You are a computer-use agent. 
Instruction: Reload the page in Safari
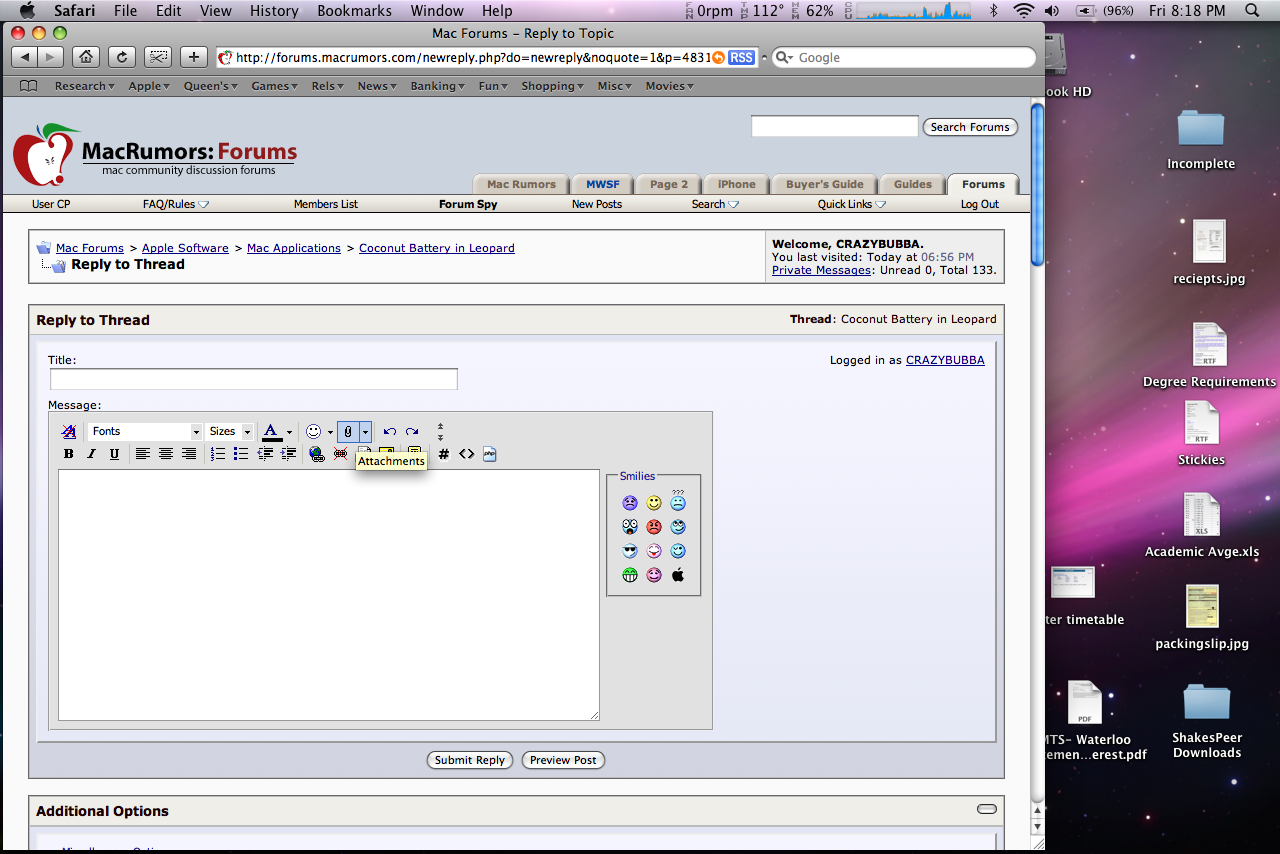(122, 57)
